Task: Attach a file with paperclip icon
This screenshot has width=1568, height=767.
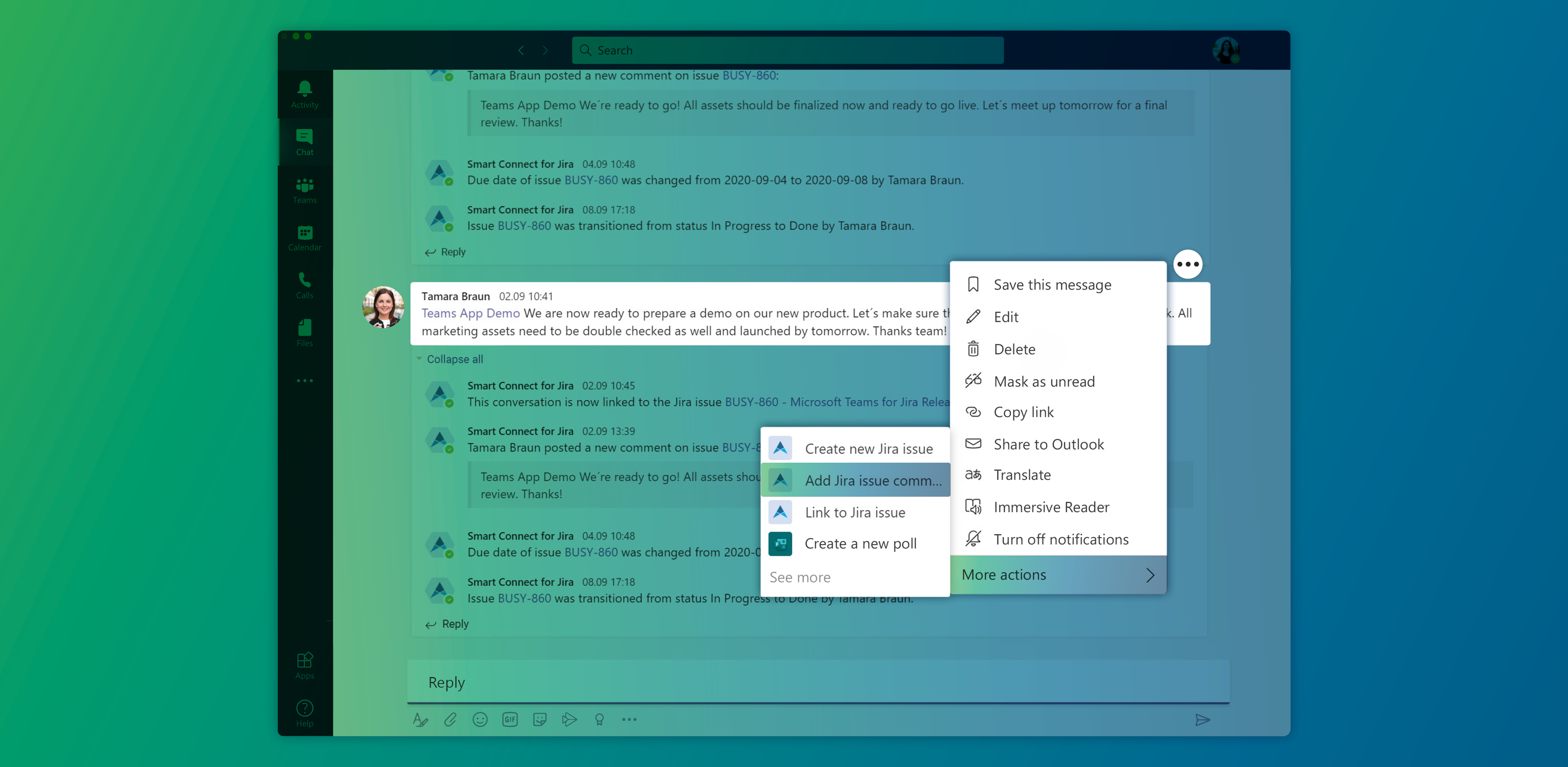Action: coord(450,720)
